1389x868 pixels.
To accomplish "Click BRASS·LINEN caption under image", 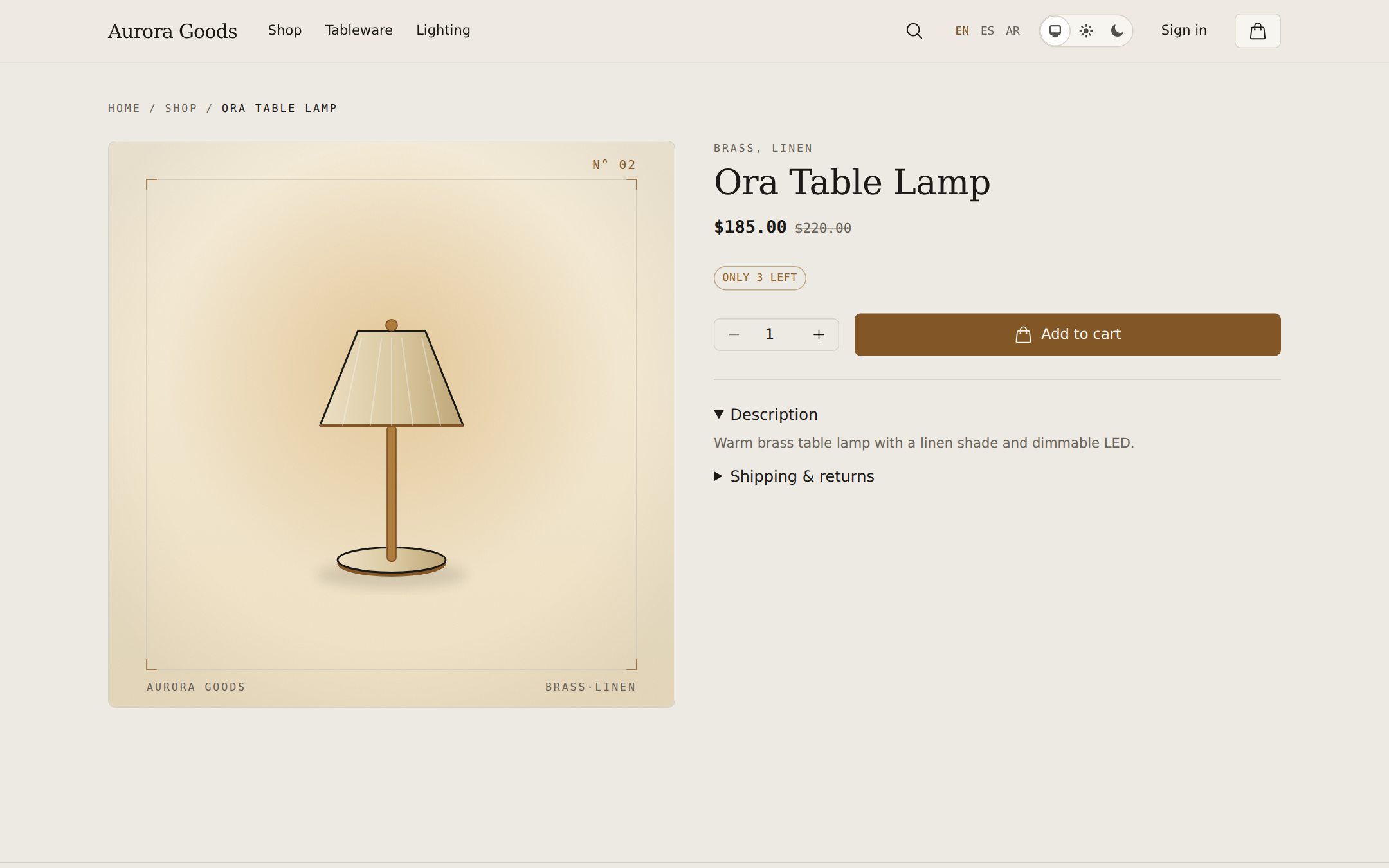I will 590,687.
